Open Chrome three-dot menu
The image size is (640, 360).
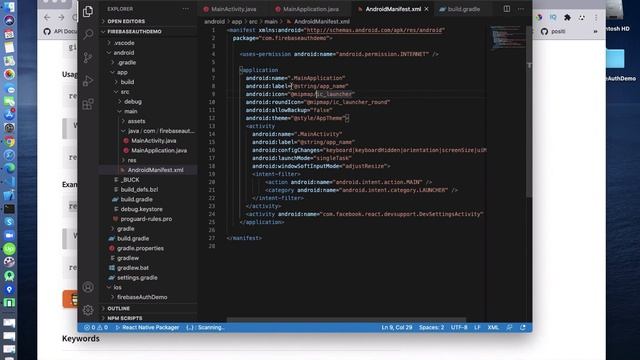click(596, 17)
